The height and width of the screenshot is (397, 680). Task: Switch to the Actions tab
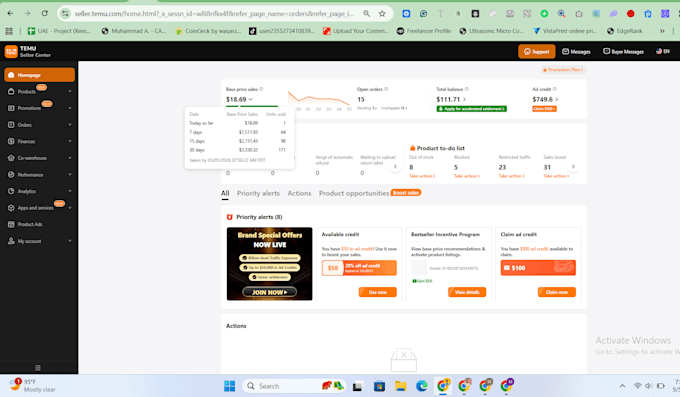299,194
